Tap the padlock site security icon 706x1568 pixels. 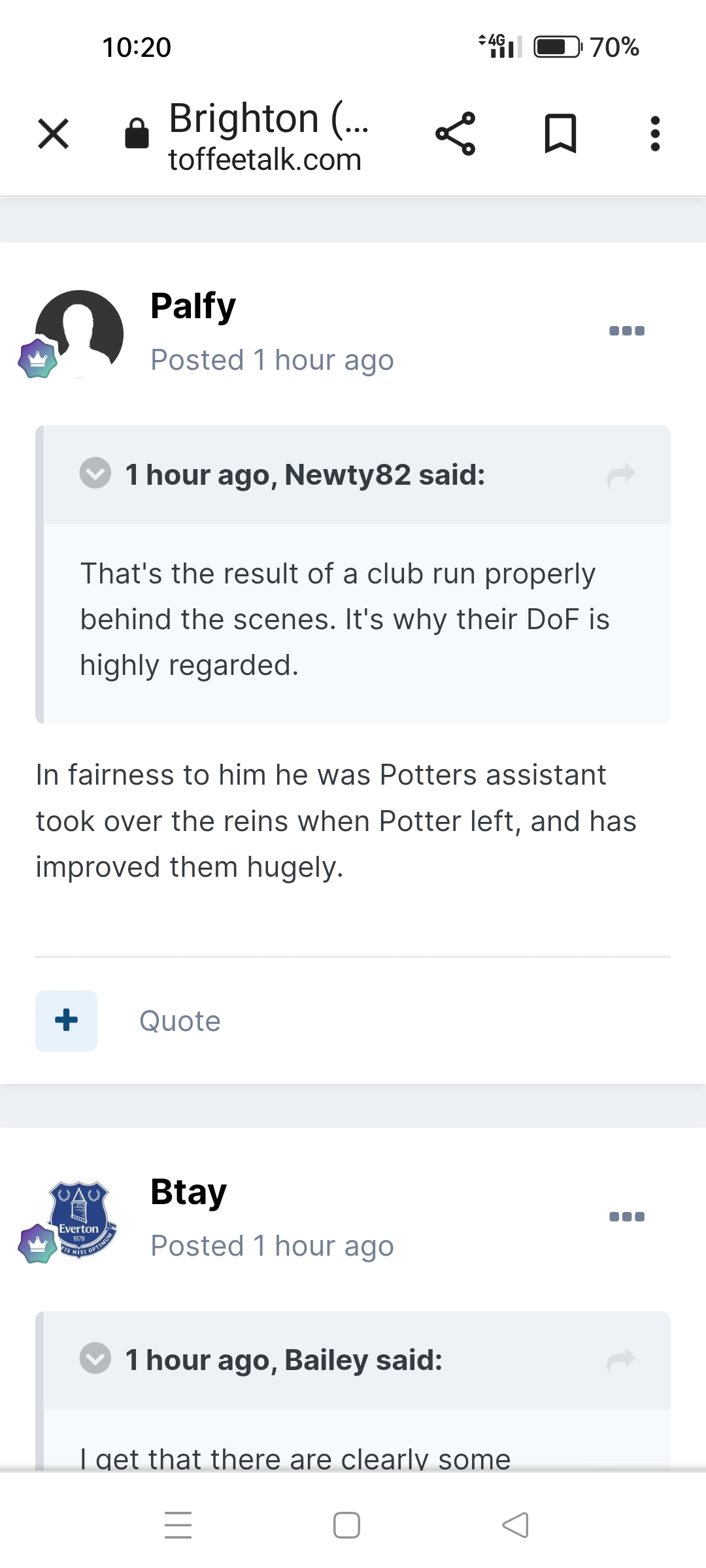pyautogui.click(x=137, y=133)
